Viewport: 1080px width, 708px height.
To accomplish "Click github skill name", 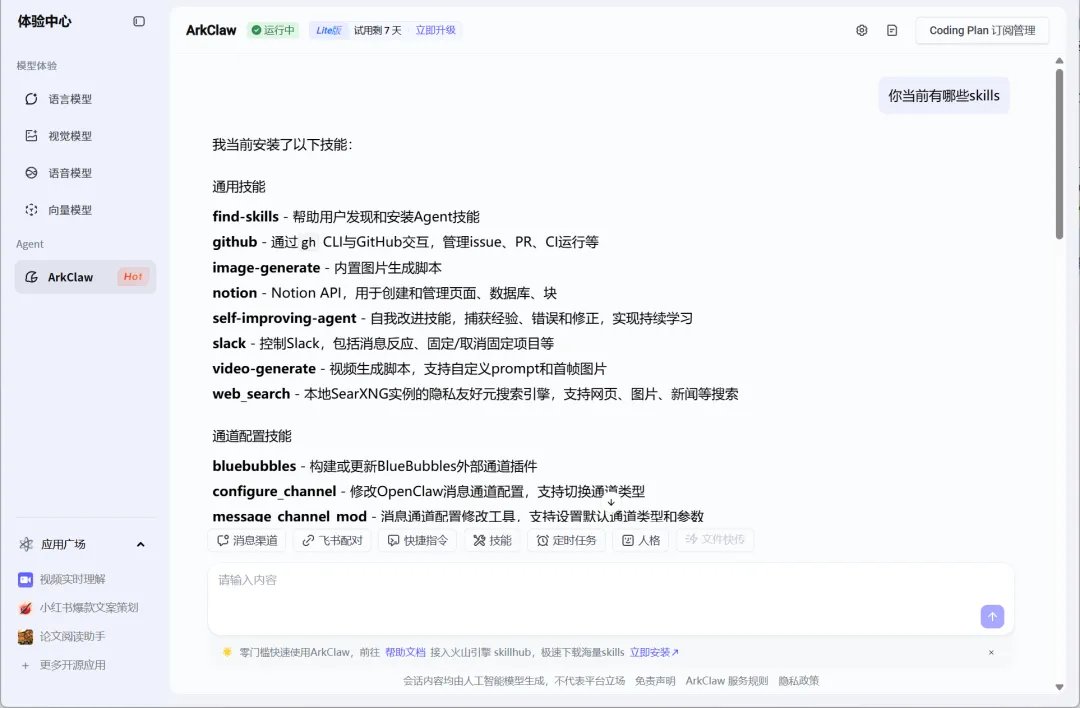I will [235, 242].
